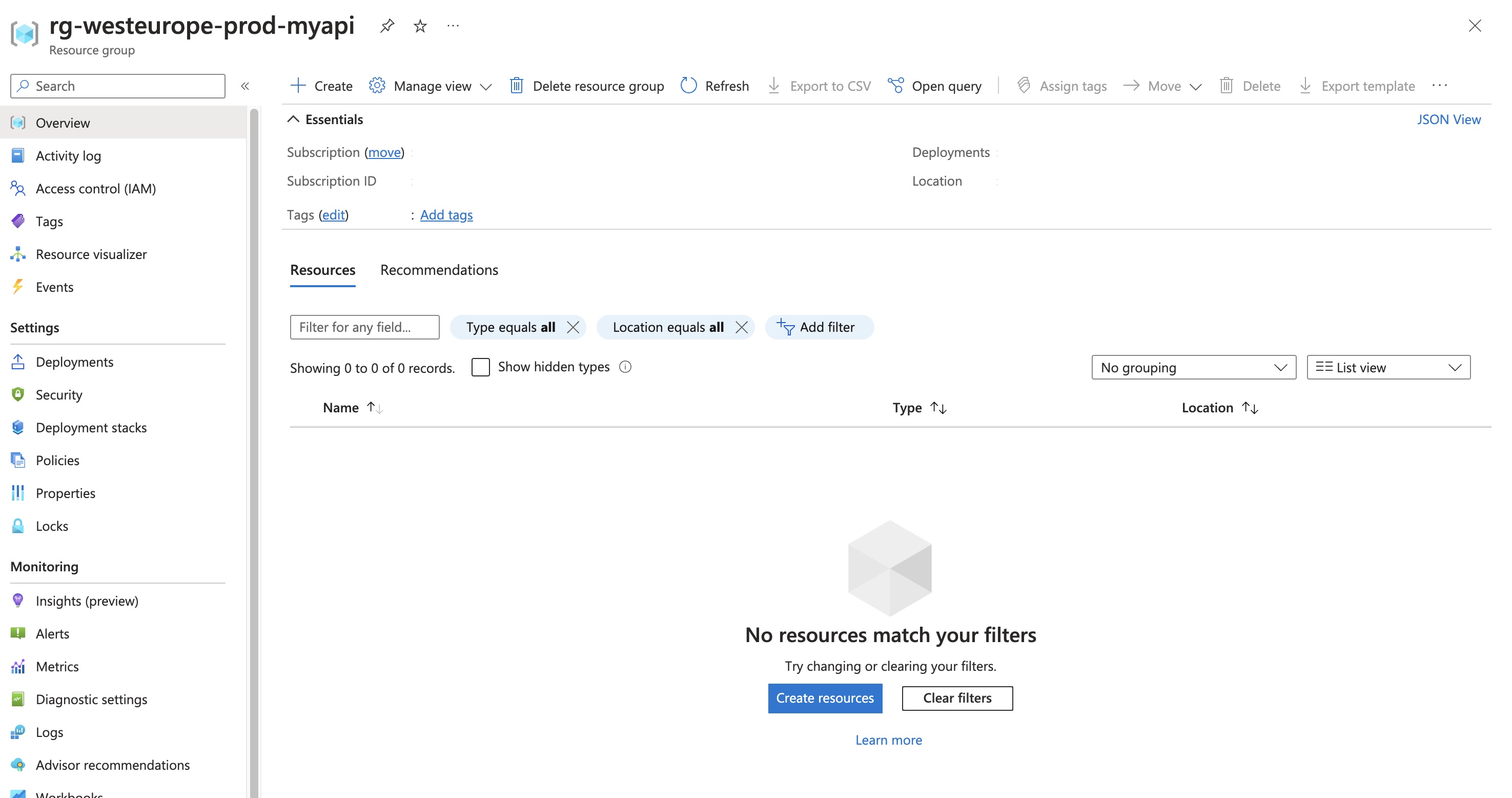Remove the Location equals all filter

[x=742, y=327]
